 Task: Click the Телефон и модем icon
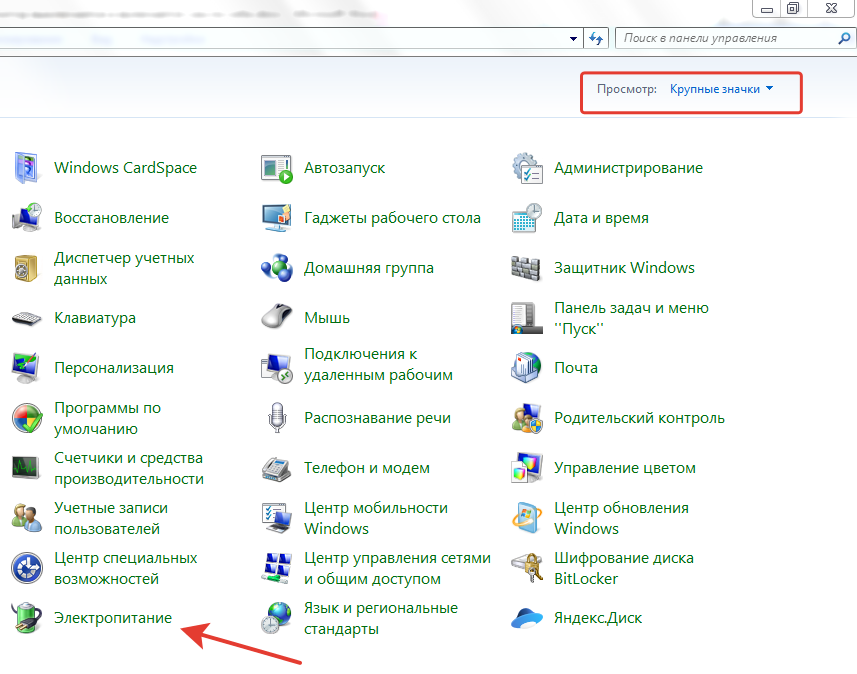[276, 469]
